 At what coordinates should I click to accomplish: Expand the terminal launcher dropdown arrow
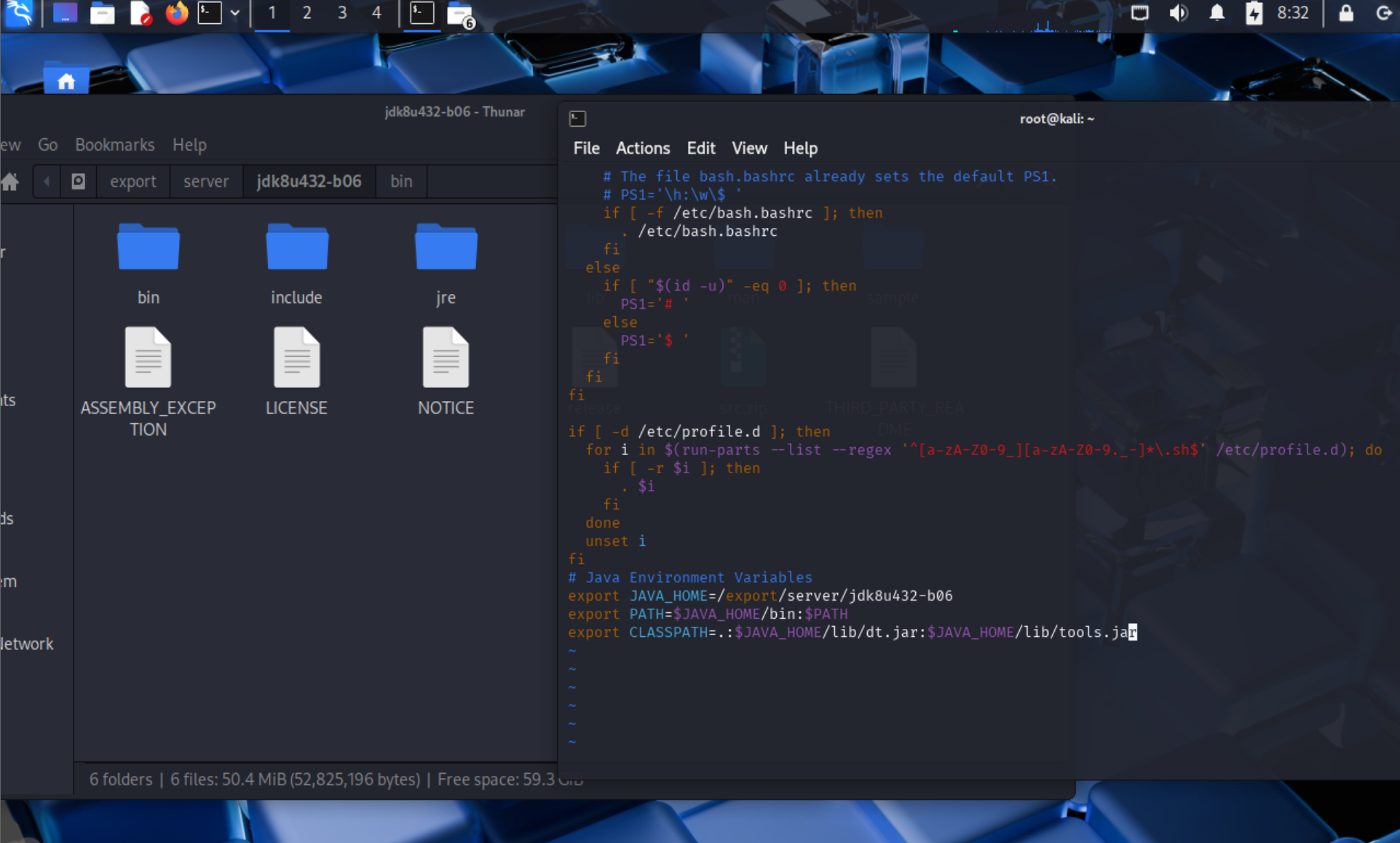coord(234,13)
